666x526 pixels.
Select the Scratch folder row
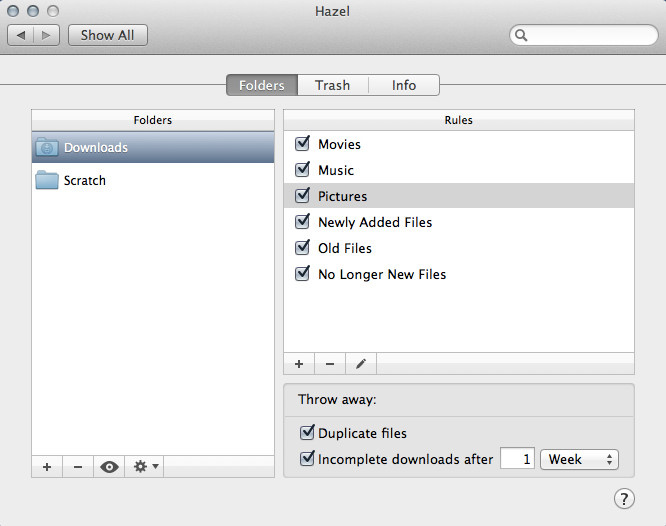[x=153, y=180]
